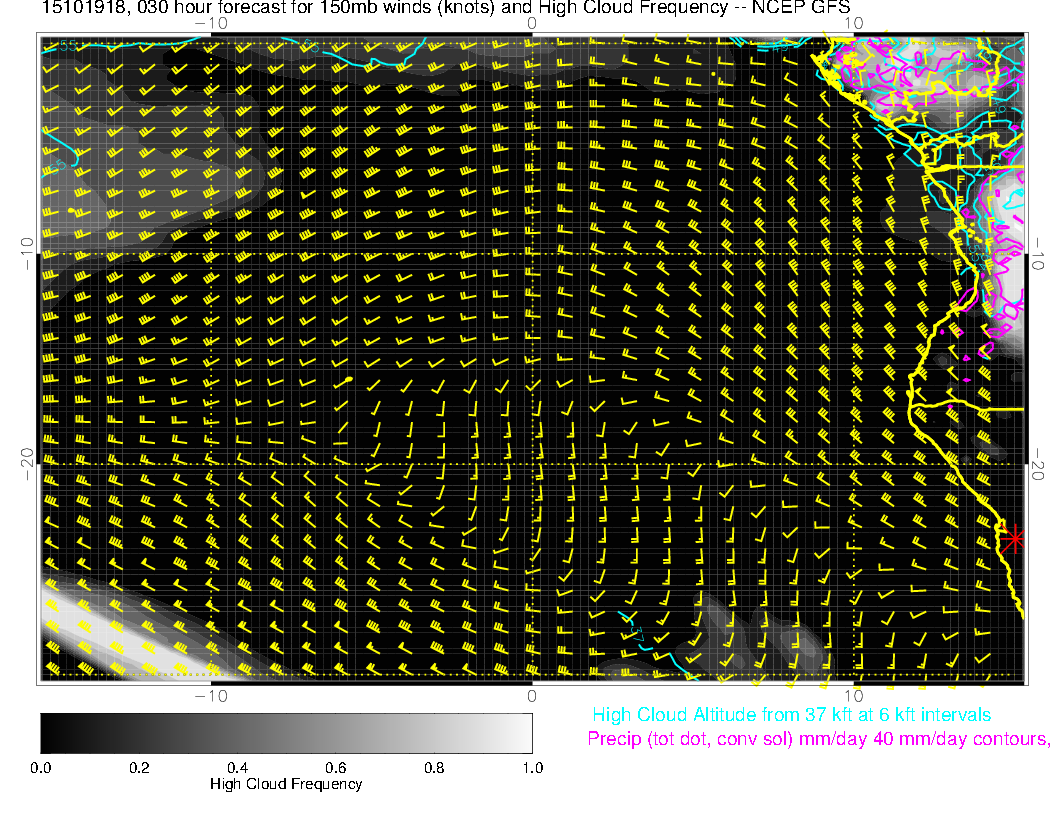Click the left axis latitude label -10

pyautogui.click(x=26, y=253)
